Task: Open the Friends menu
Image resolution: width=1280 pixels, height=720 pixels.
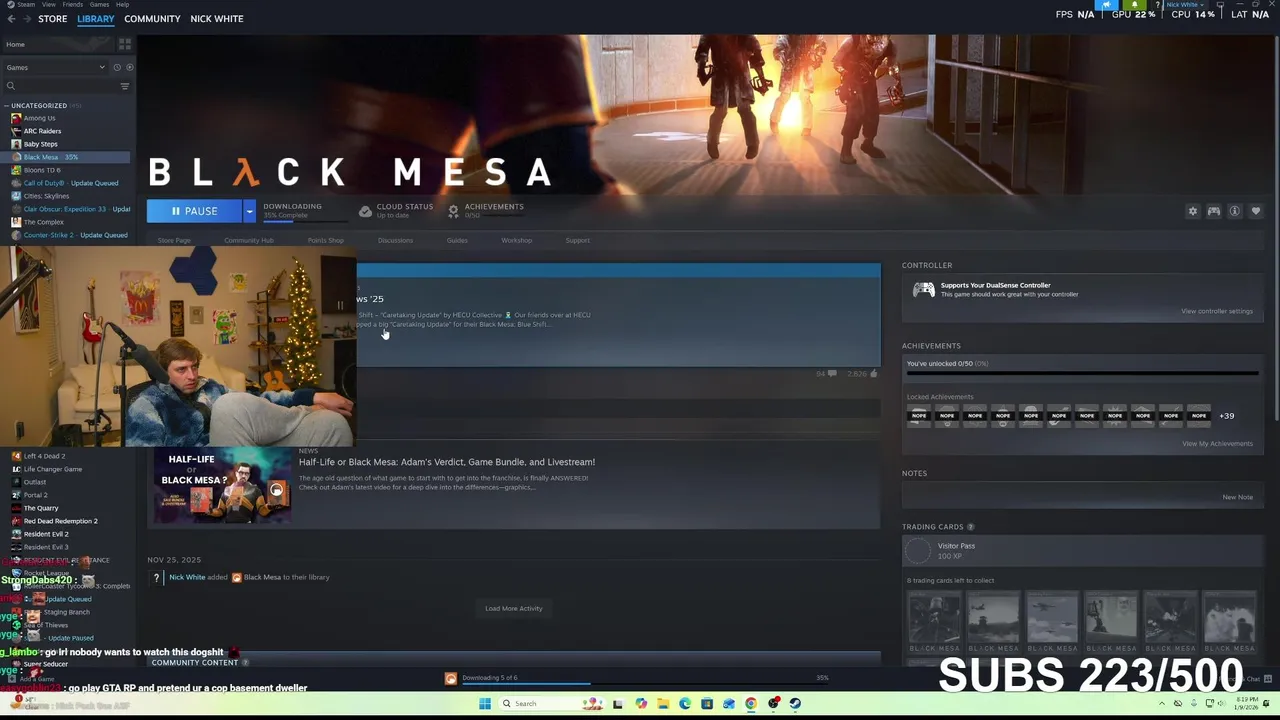Action: (x=72, y=4)
